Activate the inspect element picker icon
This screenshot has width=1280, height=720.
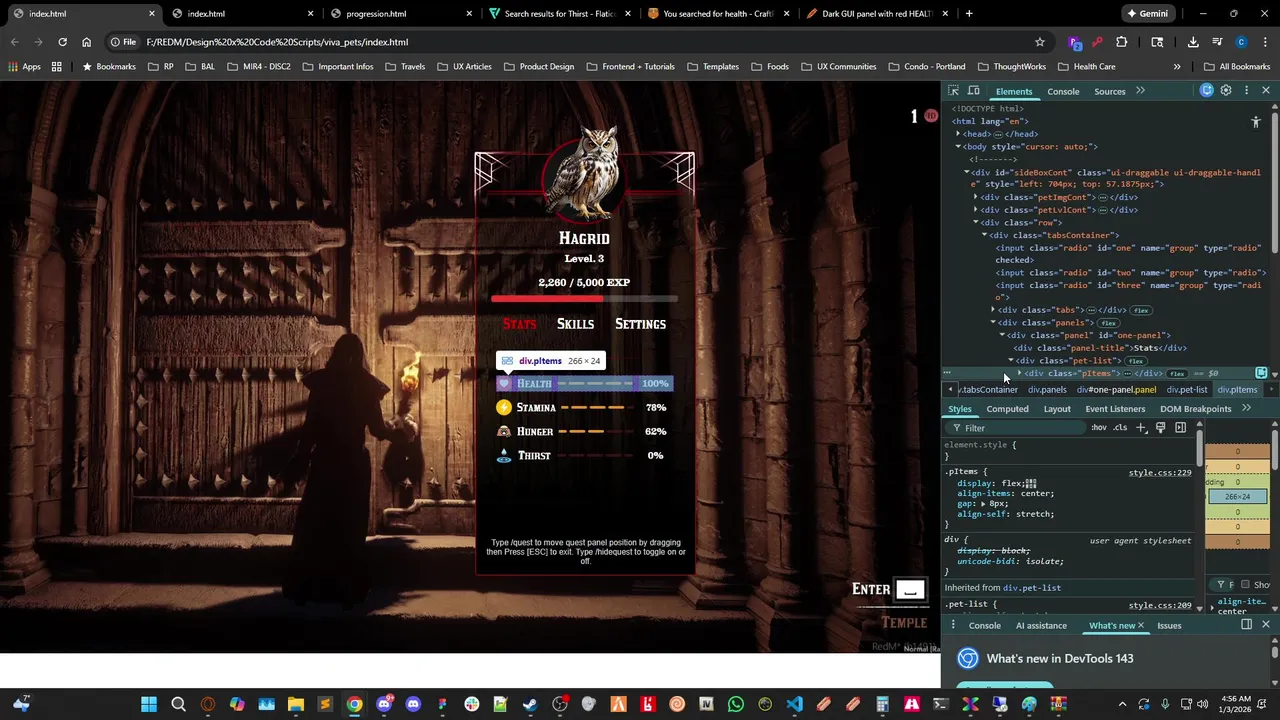point(953,91)
